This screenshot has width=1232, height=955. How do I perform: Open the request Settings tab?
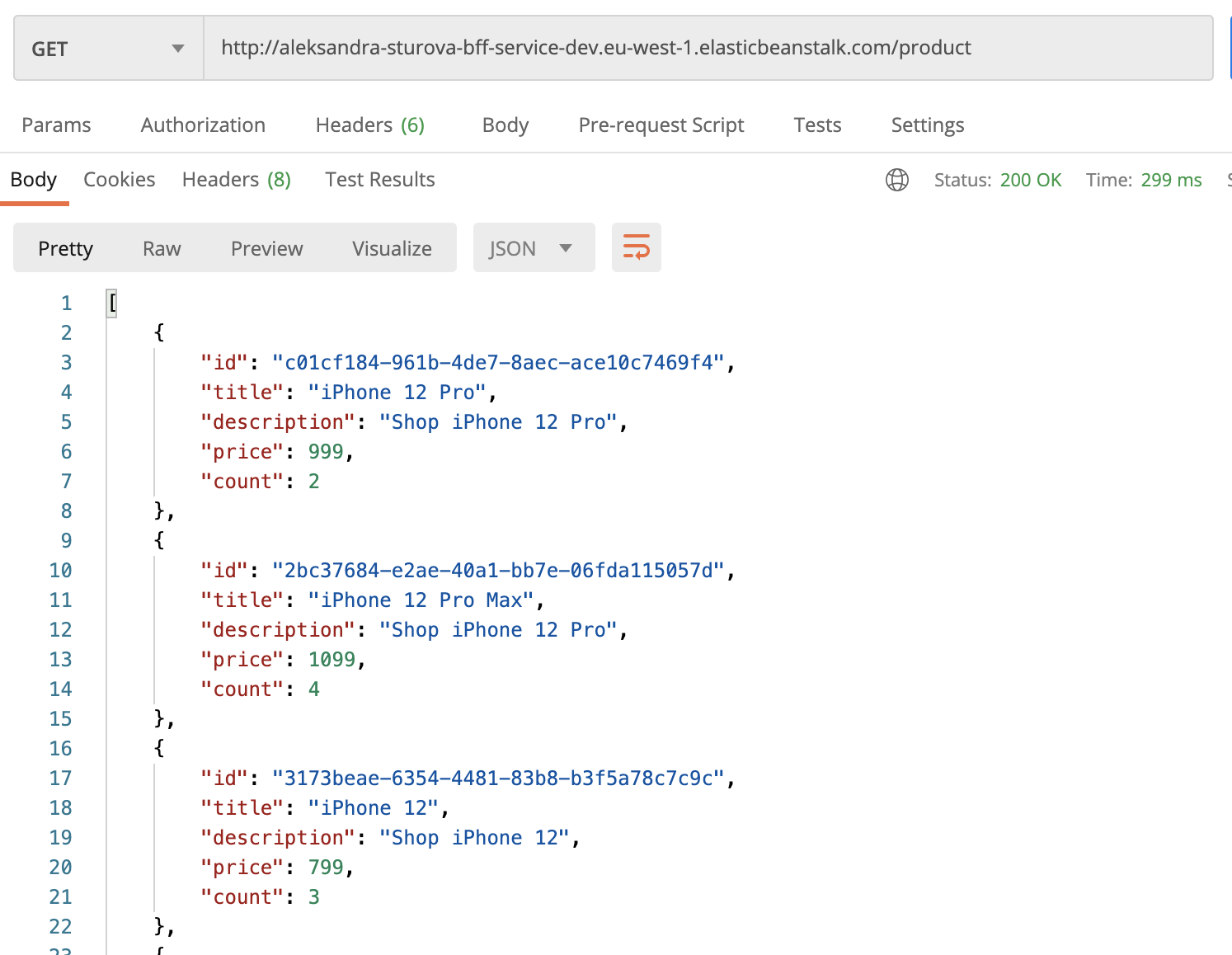point(927,125)
